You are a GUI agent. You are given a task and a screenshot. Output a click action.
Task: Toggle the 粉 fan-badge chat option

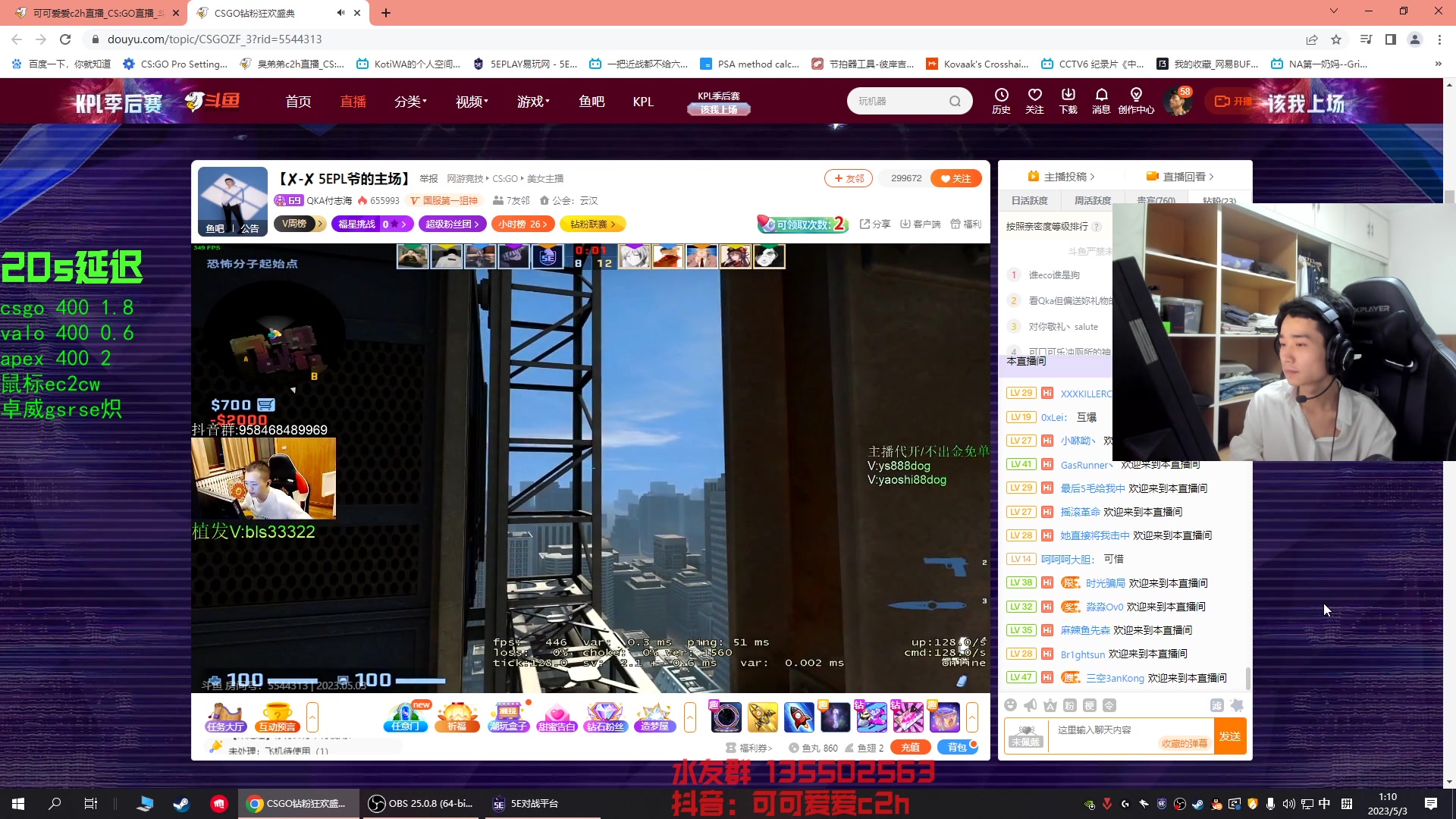1069,705
